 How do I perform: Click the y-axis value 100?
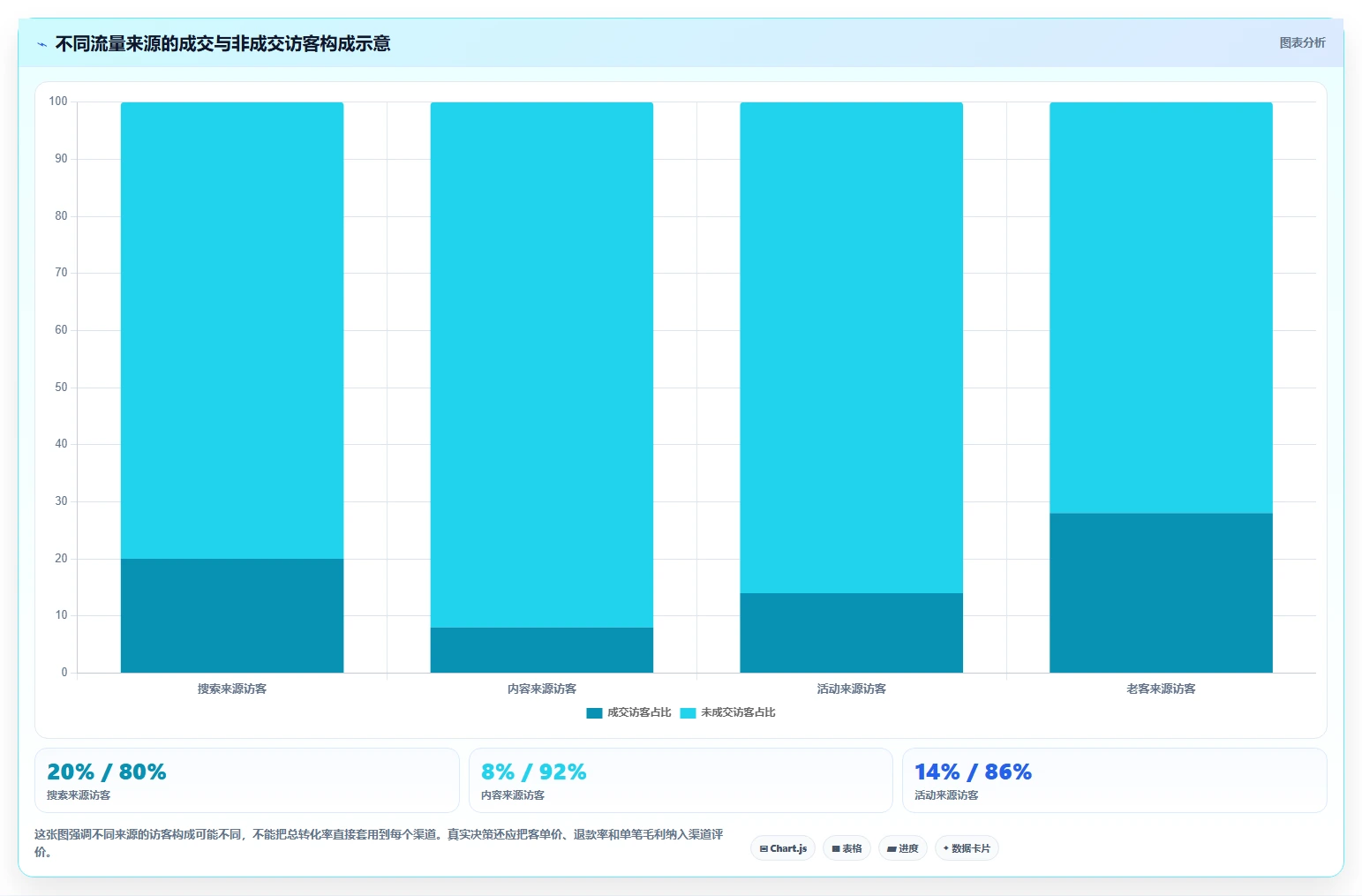click(58, 102)
